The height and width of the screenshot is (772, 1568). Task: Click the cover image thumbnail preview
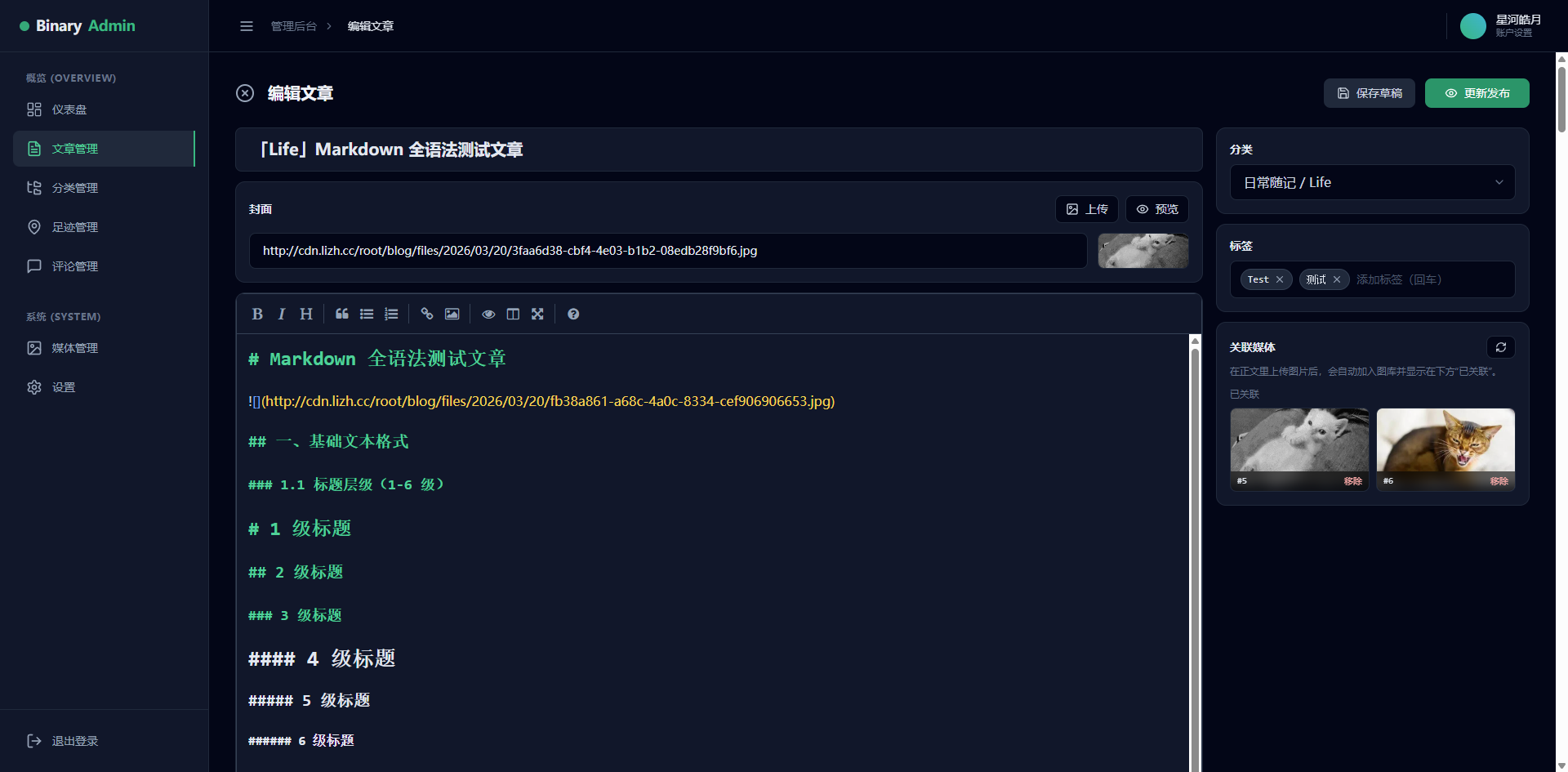click(1143, 251)
